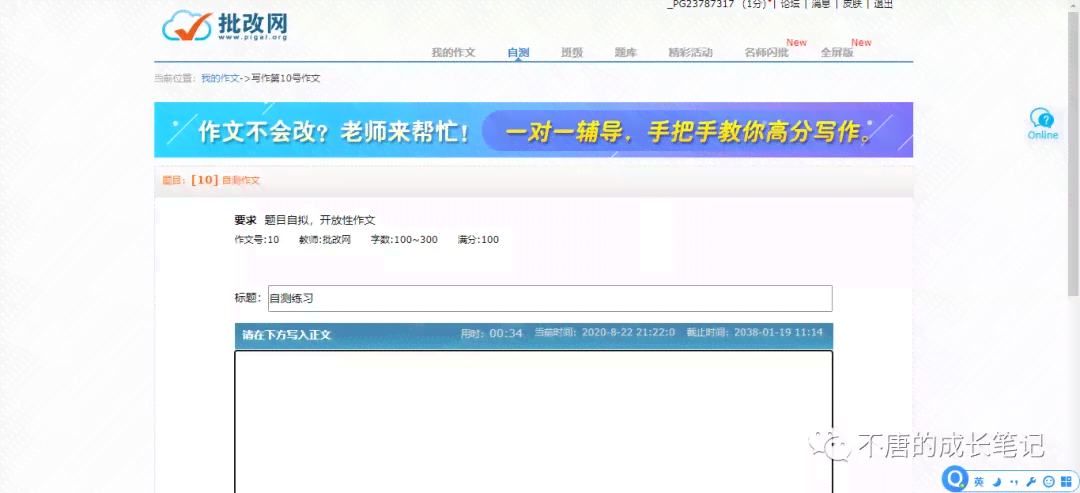1080x493 pixels.
Task: Open the 消息 link at top
Action: (820, 4)
